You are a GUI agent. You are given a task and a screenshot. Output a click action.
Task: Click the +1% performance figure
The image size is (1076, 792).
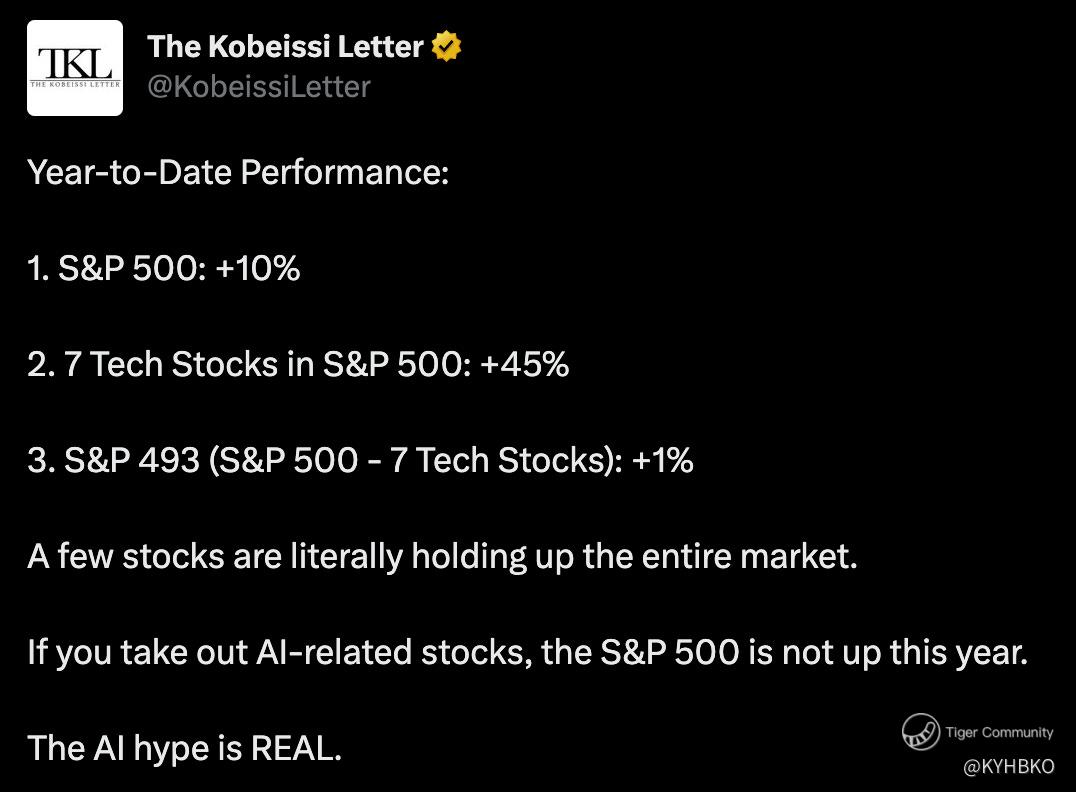(x=662, y=461)
